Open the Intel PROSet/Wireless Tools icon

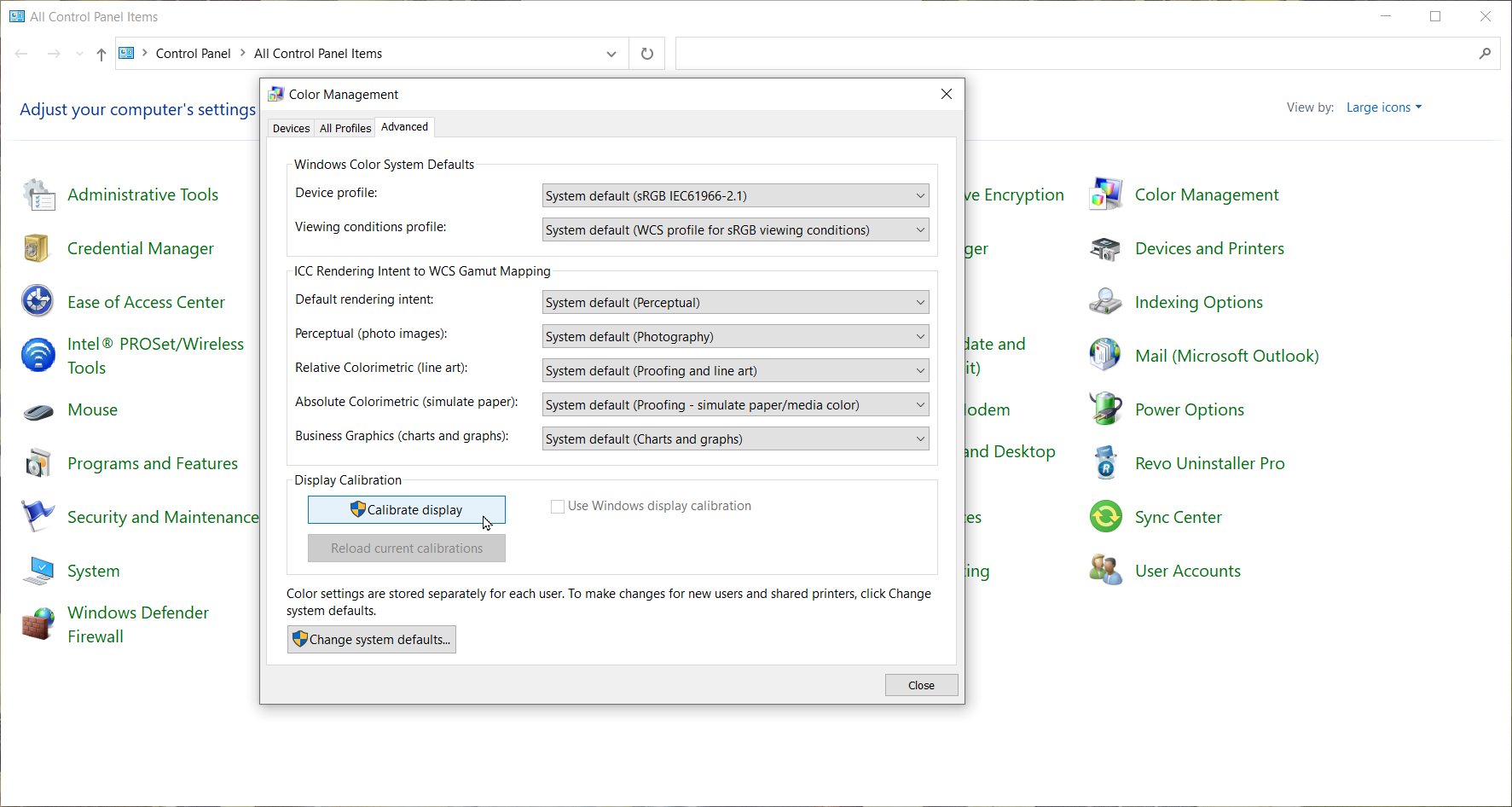coord(38,356)
